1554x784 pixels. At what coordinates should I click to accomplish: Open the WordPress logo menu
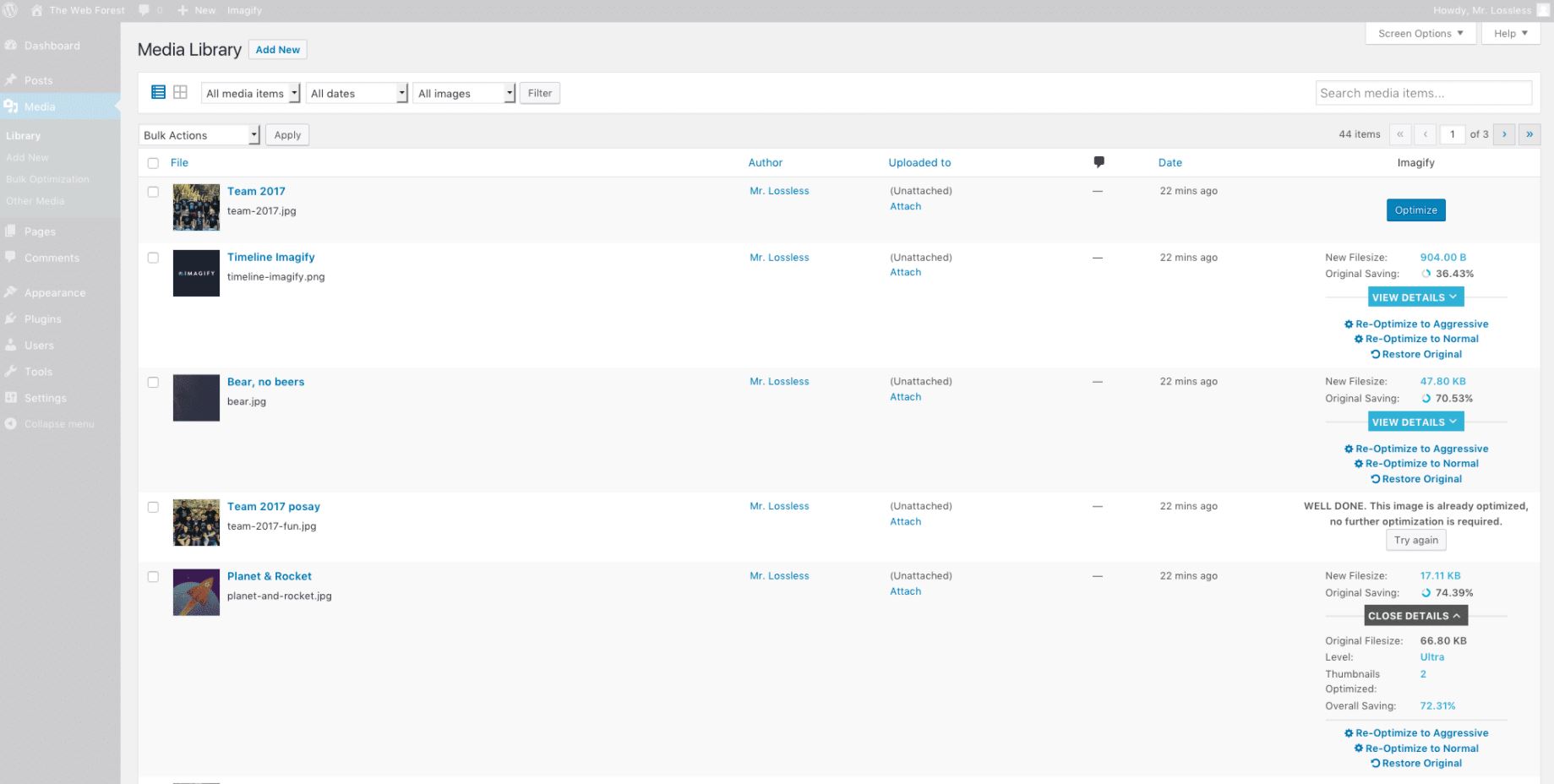[x=10, y=10]
